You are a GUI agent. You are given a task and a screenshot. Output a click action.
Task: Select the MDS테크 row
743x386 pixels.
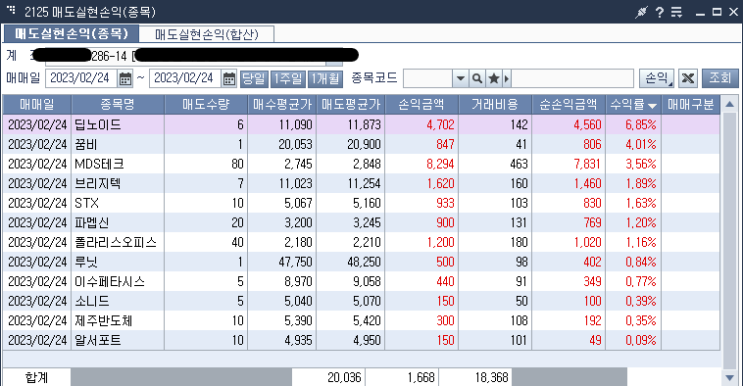pyautogui.click(x=361, y=164)
